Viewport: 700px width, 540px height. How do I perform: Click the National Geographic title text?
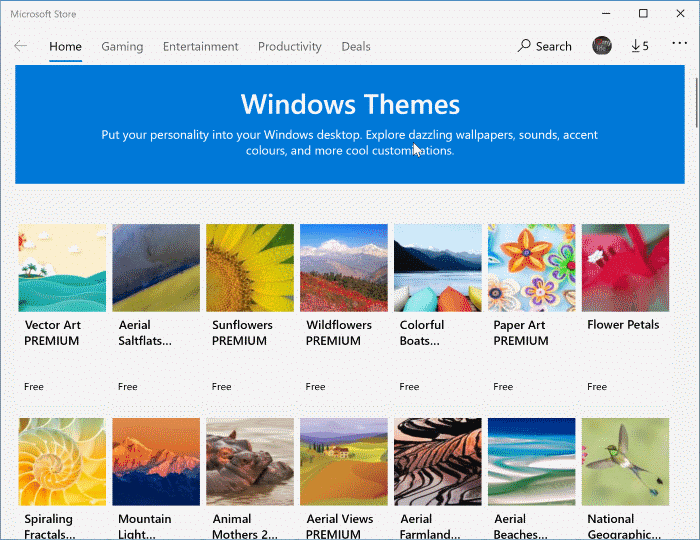point(624,526)
